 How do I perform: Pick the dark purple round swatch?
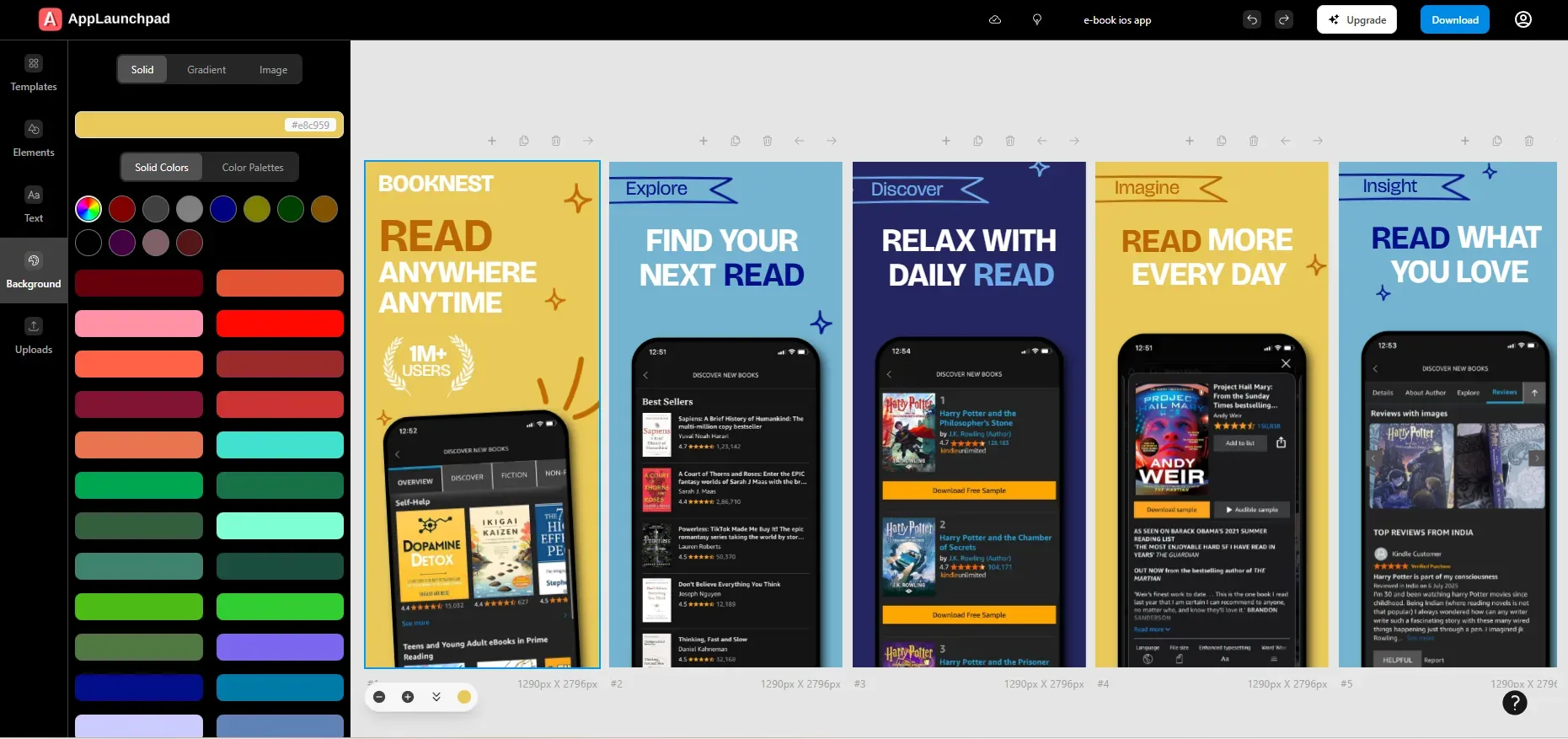[x=122, y=243]
